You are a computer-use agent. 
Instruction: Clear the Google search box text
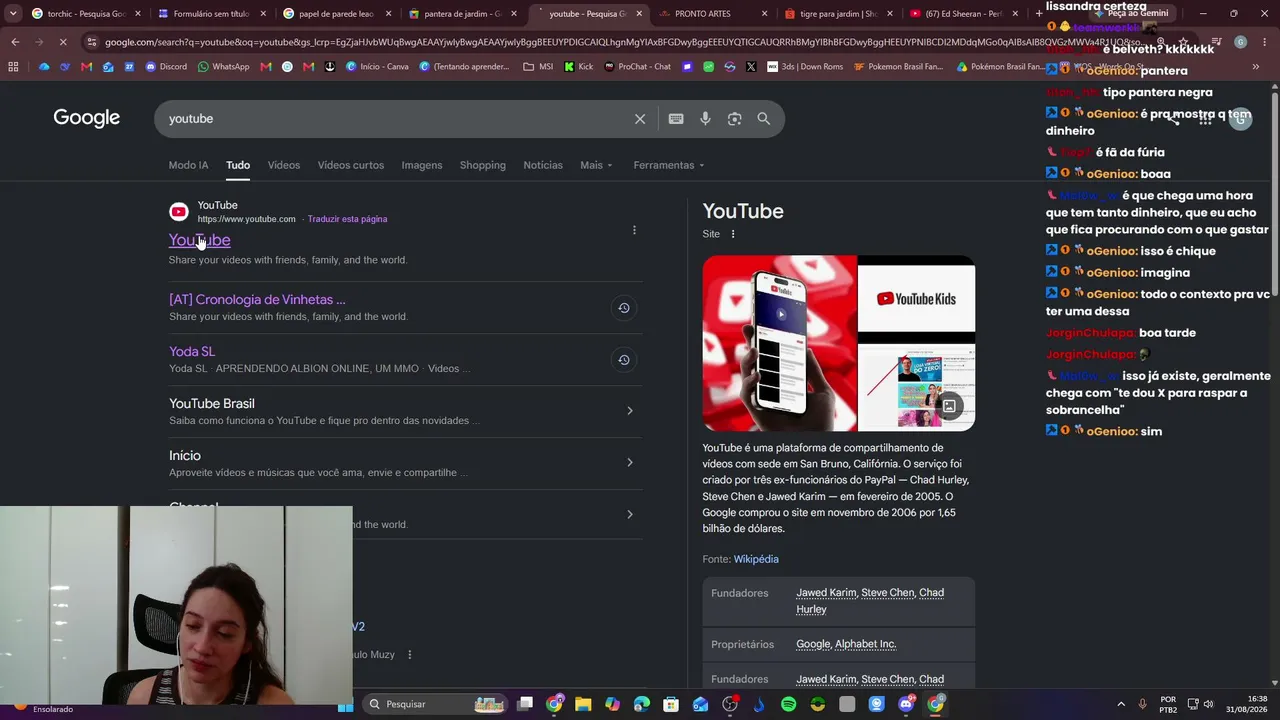coord(640,119)
